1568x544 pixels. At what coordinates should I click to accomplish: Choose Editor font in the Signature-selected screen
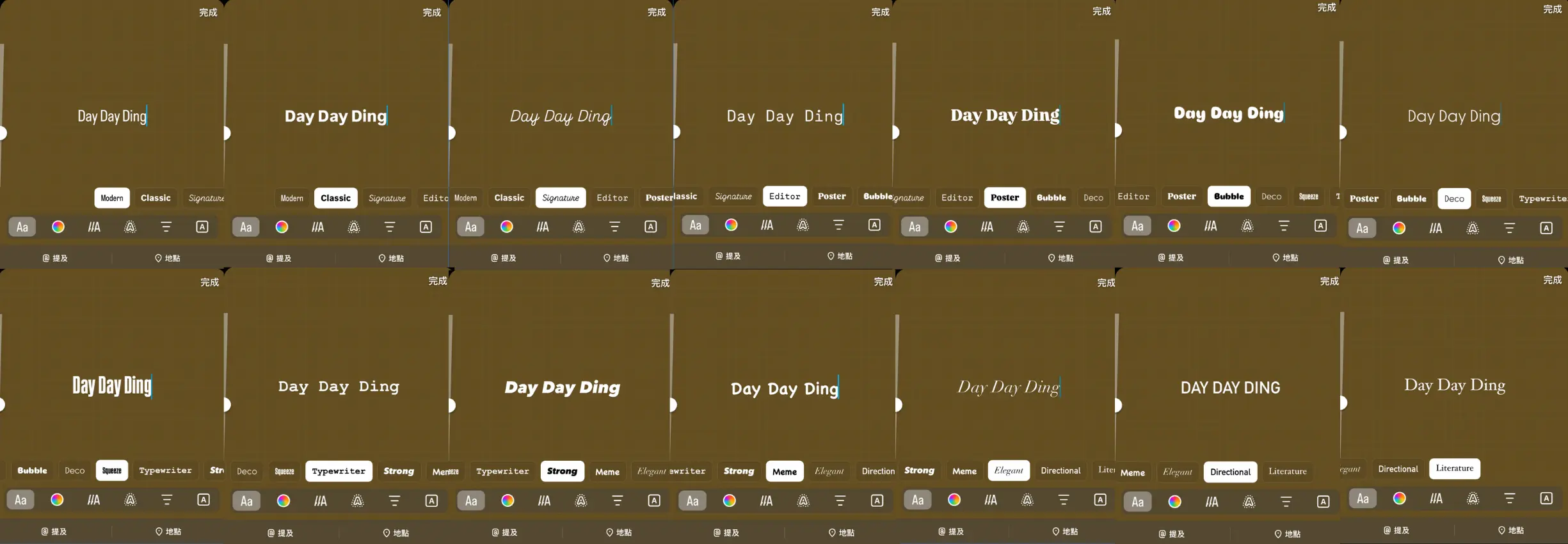coord(612,198)
